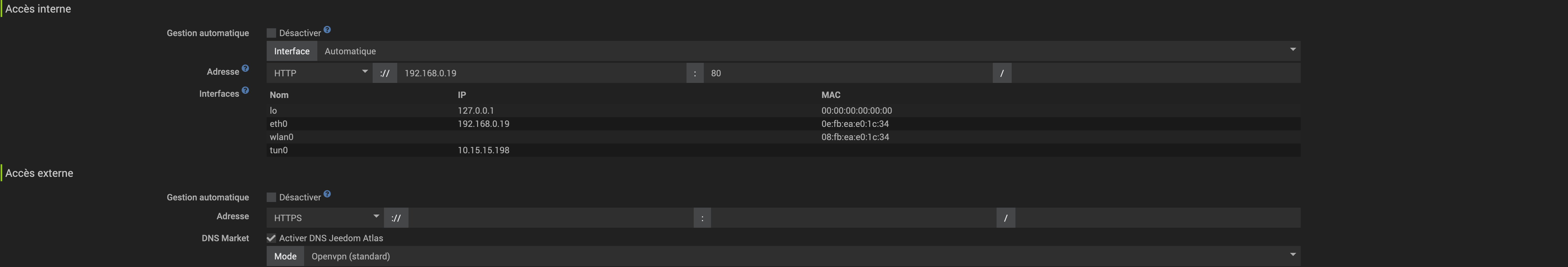Toggle Désactiver checkbox under Accès interne

tap(271, 33)
